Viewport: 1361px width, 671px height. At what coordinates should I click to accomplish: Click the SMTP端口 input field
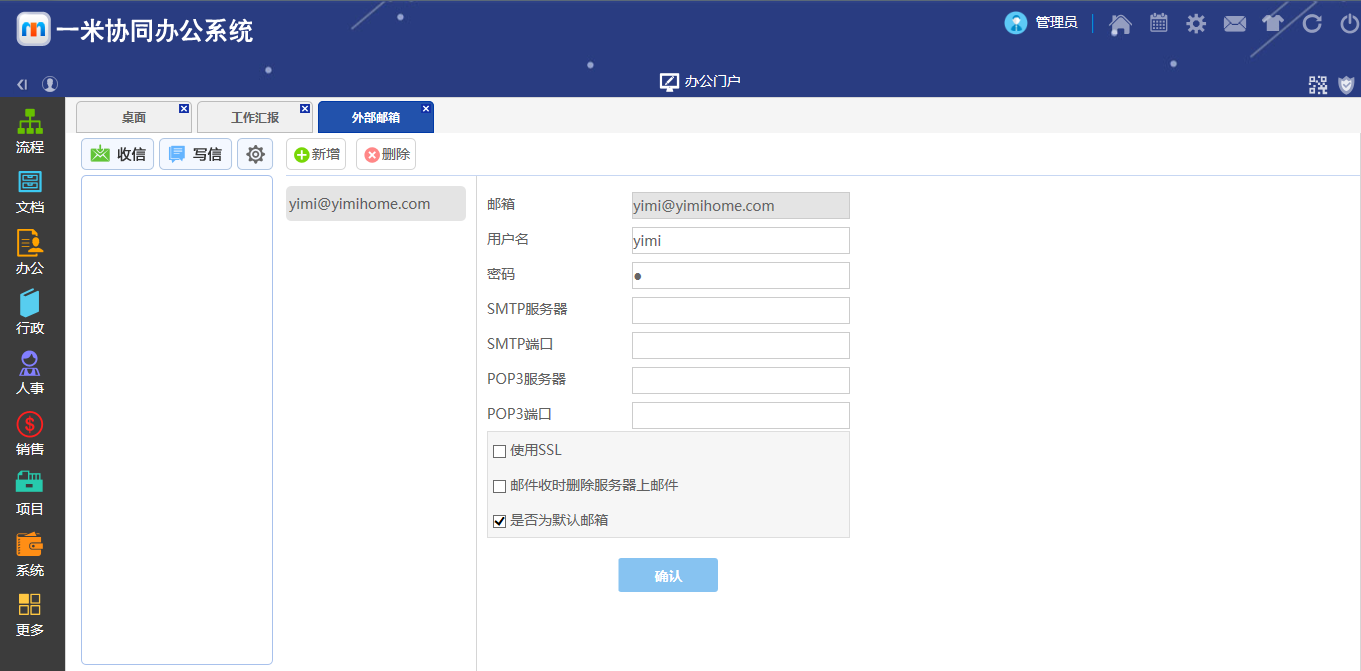click(741, 345)
